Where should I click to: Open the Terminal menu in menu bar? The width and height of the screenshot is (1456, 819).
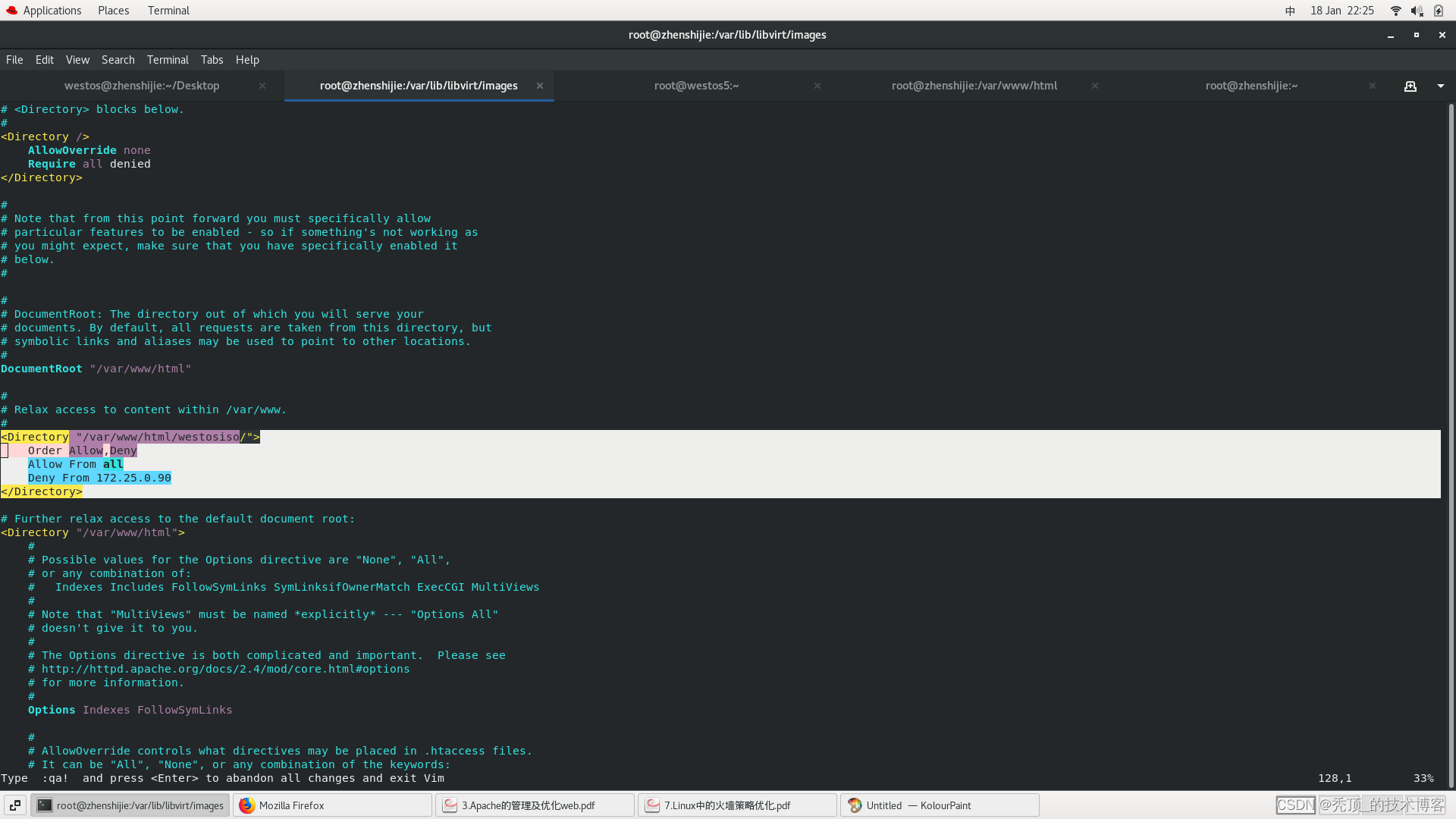[168, 60]
